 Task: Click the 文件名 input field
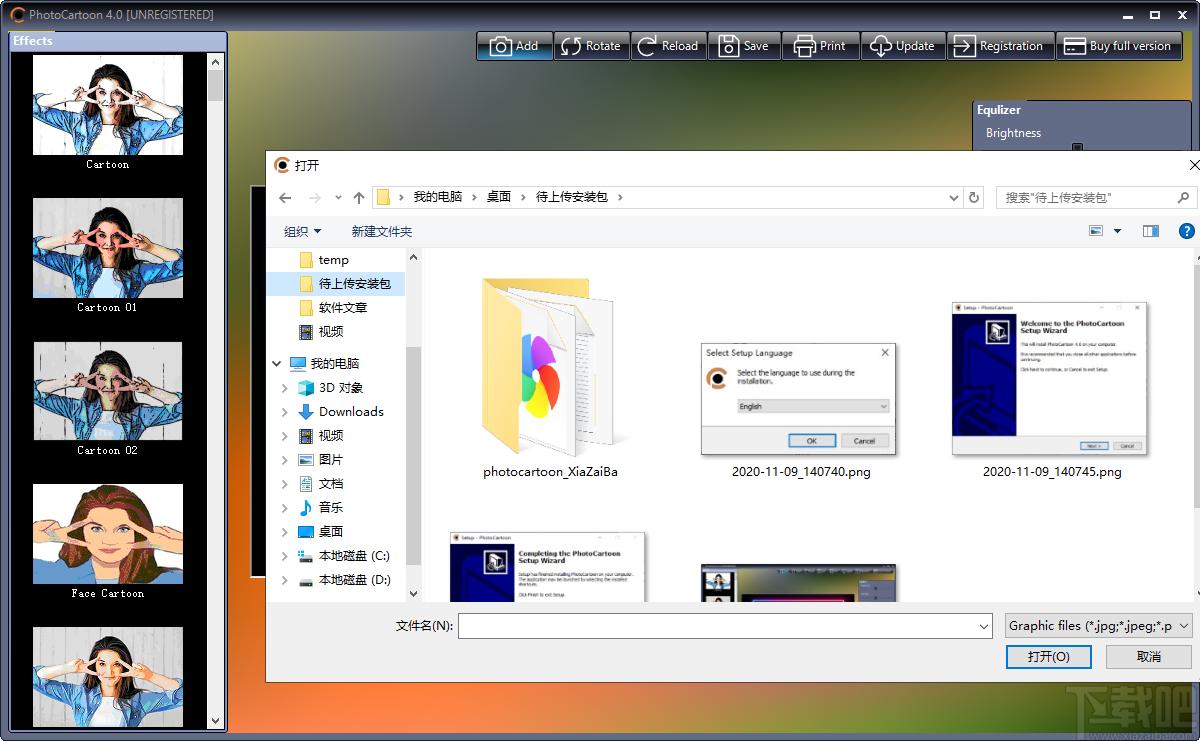(x=716, y=626)
